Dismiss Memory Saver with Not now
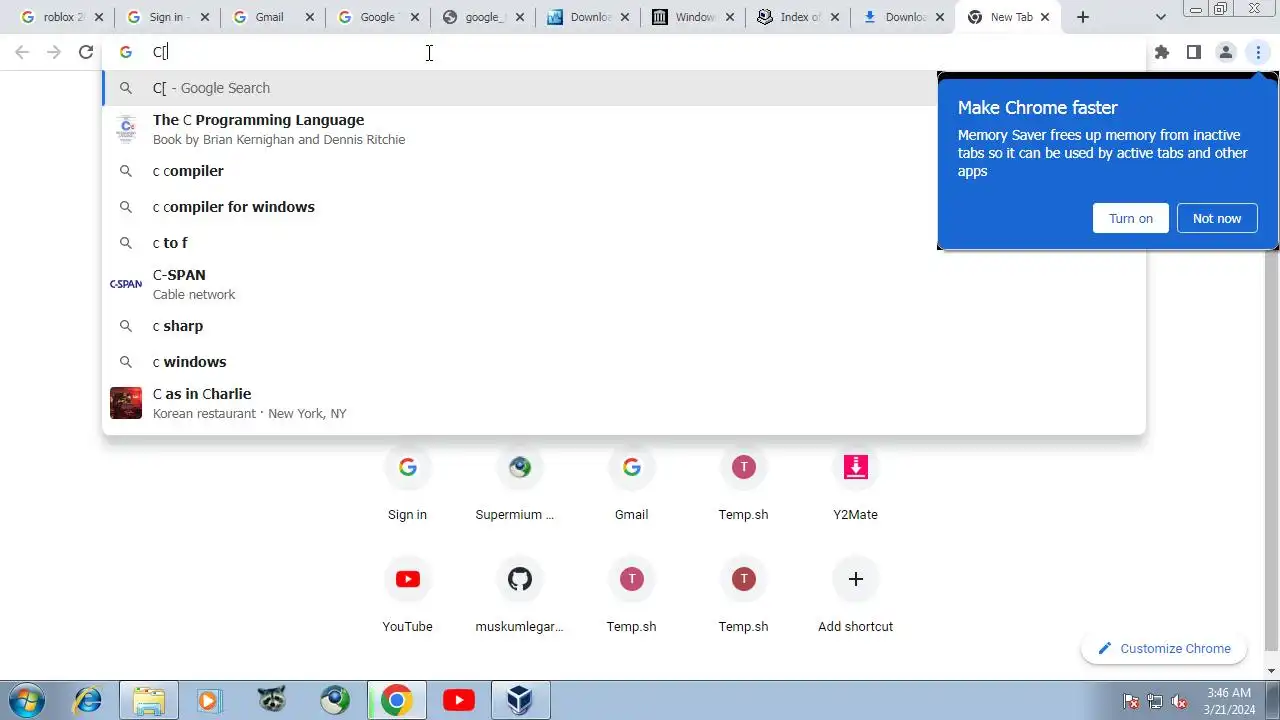Viewport: 1280px width, 720px height. click(x=1217, y=218)
